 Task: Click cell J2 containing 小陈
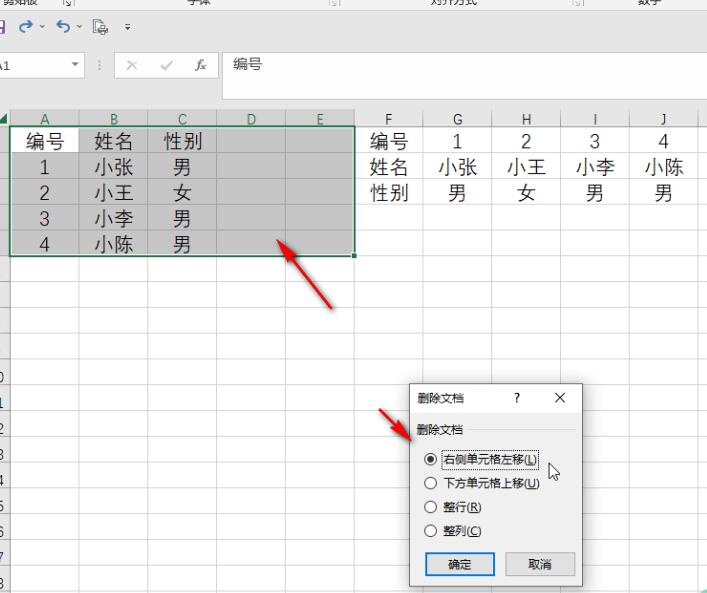tap(664, 166)
